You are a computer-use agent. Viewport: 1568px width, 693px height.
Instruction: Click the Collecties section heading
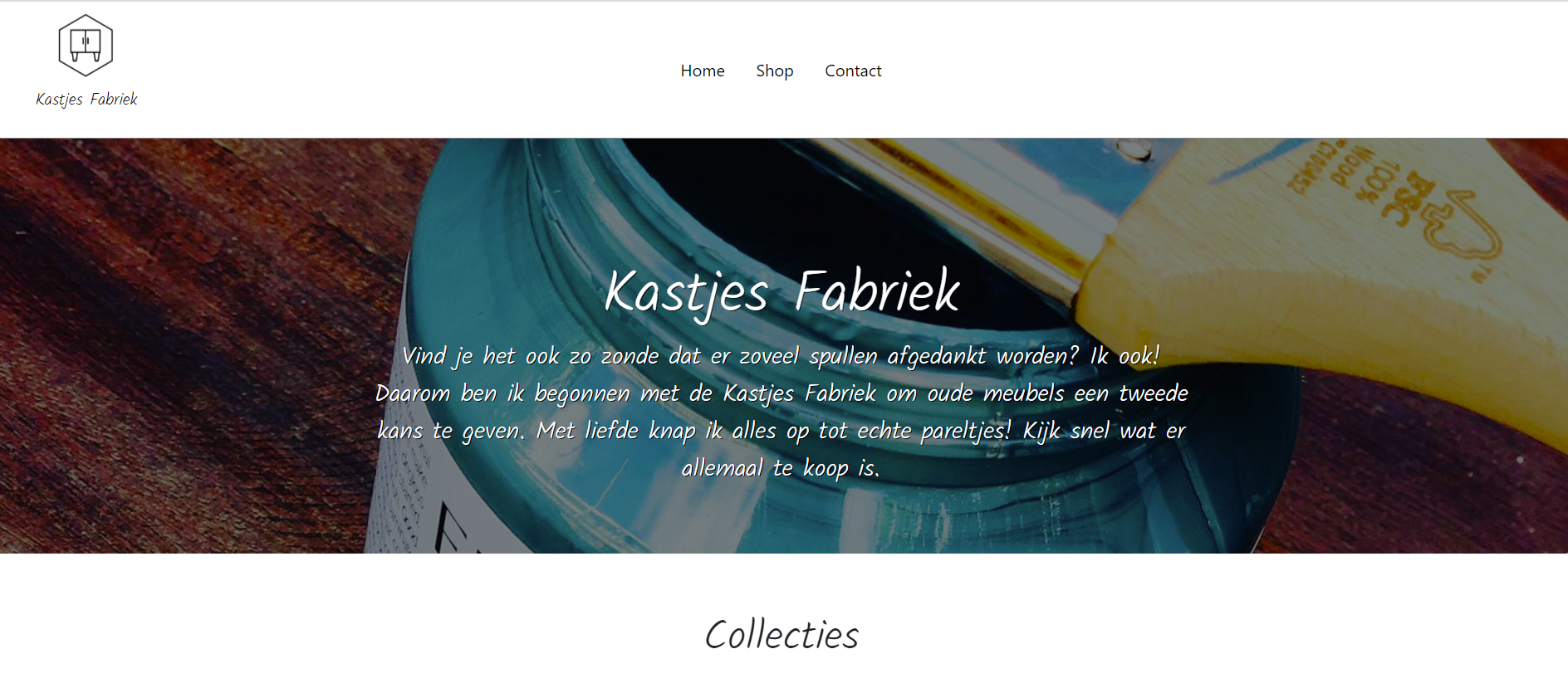[x=782, y=635]
